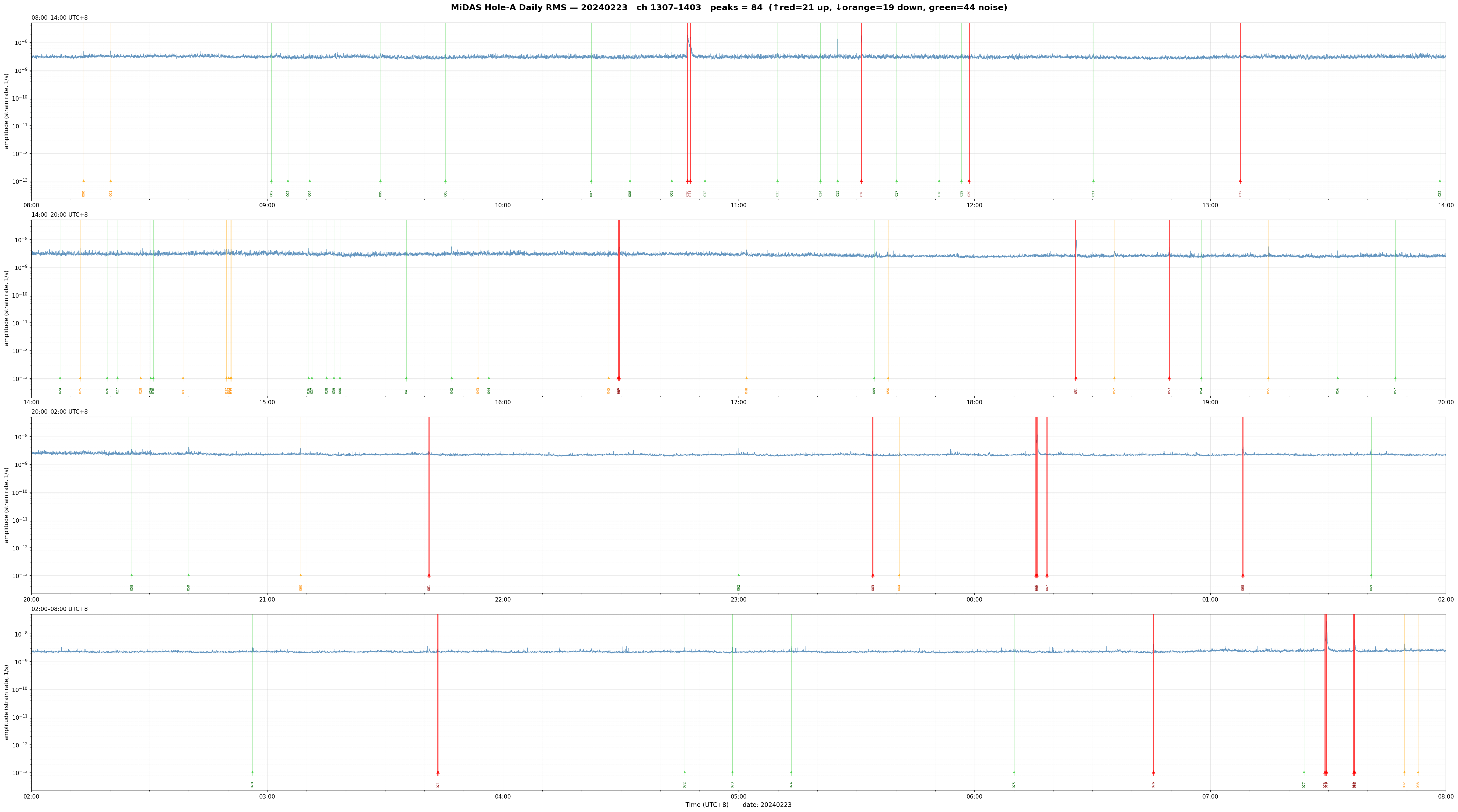This screenshot has height=812, width=1458.
Task: Select green noise marker 013
Action: 778,181
